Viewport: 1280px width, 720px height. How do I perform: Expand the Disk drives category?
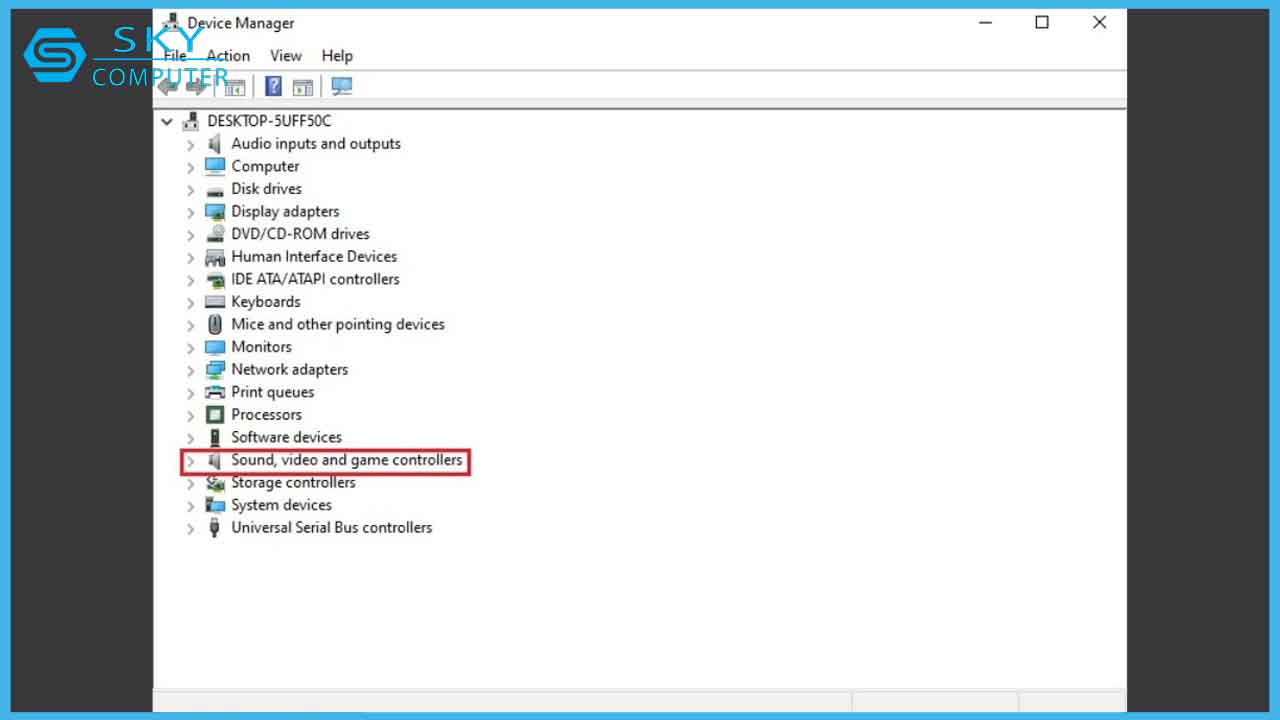coord(190,189)
